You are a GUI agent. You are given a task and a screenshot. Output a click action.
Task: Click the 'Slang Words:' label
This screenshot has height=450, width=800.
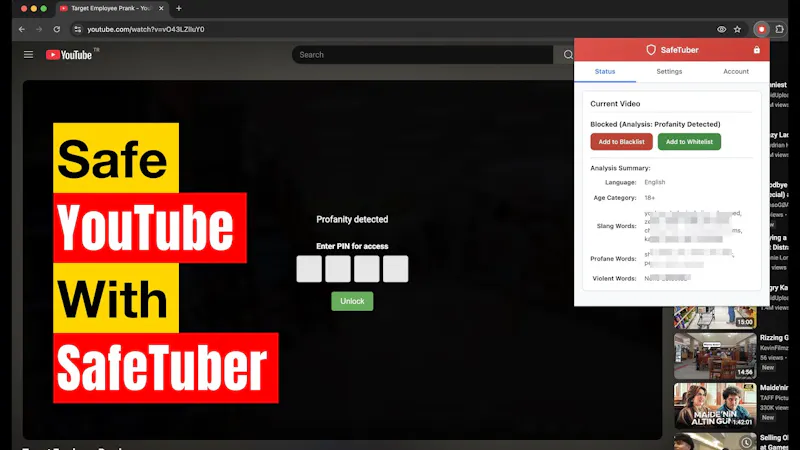[x=616, y=226]
